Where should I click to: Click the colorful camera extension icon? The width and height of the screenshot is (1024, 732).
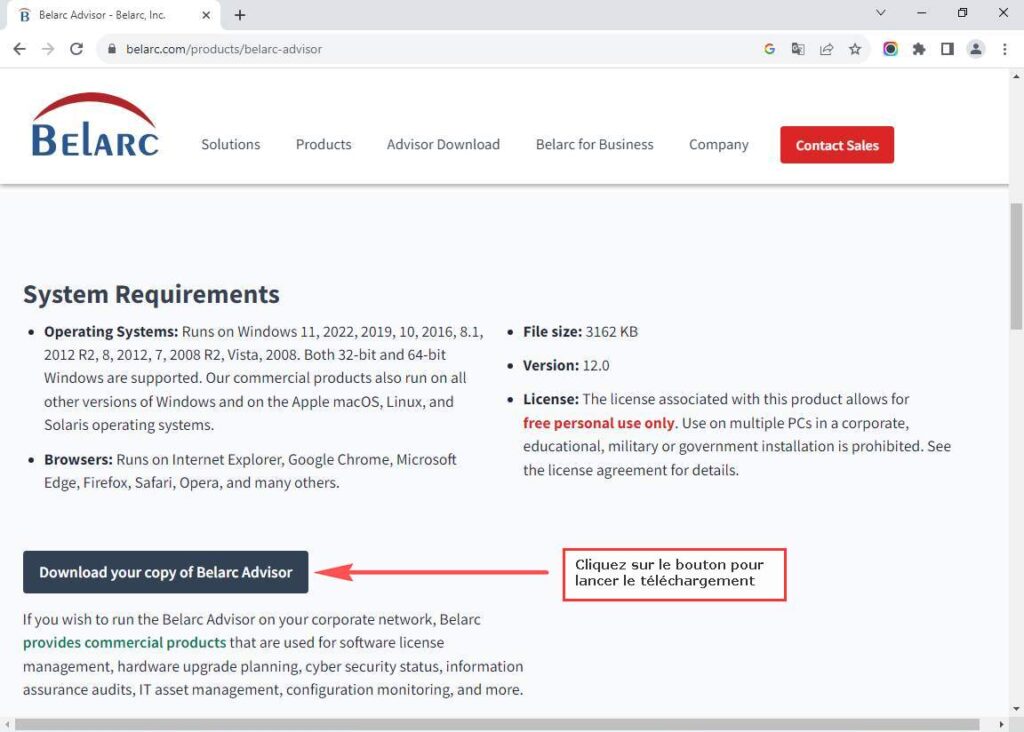point(890,48)
